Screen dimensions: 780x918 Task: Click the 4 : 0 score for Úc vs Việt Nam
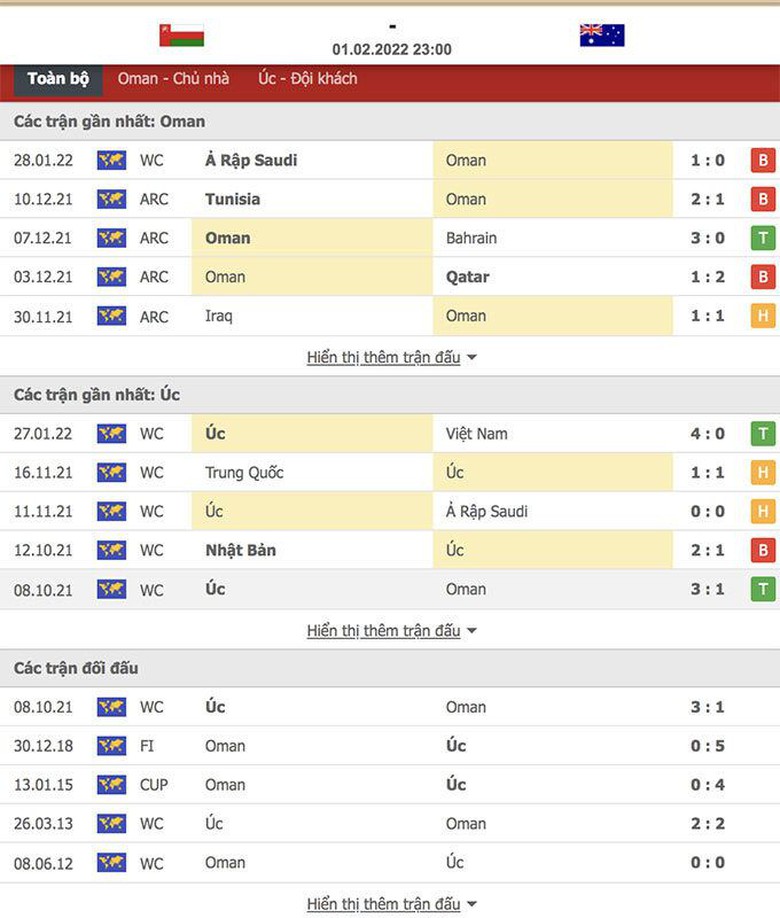coord(707,433)
